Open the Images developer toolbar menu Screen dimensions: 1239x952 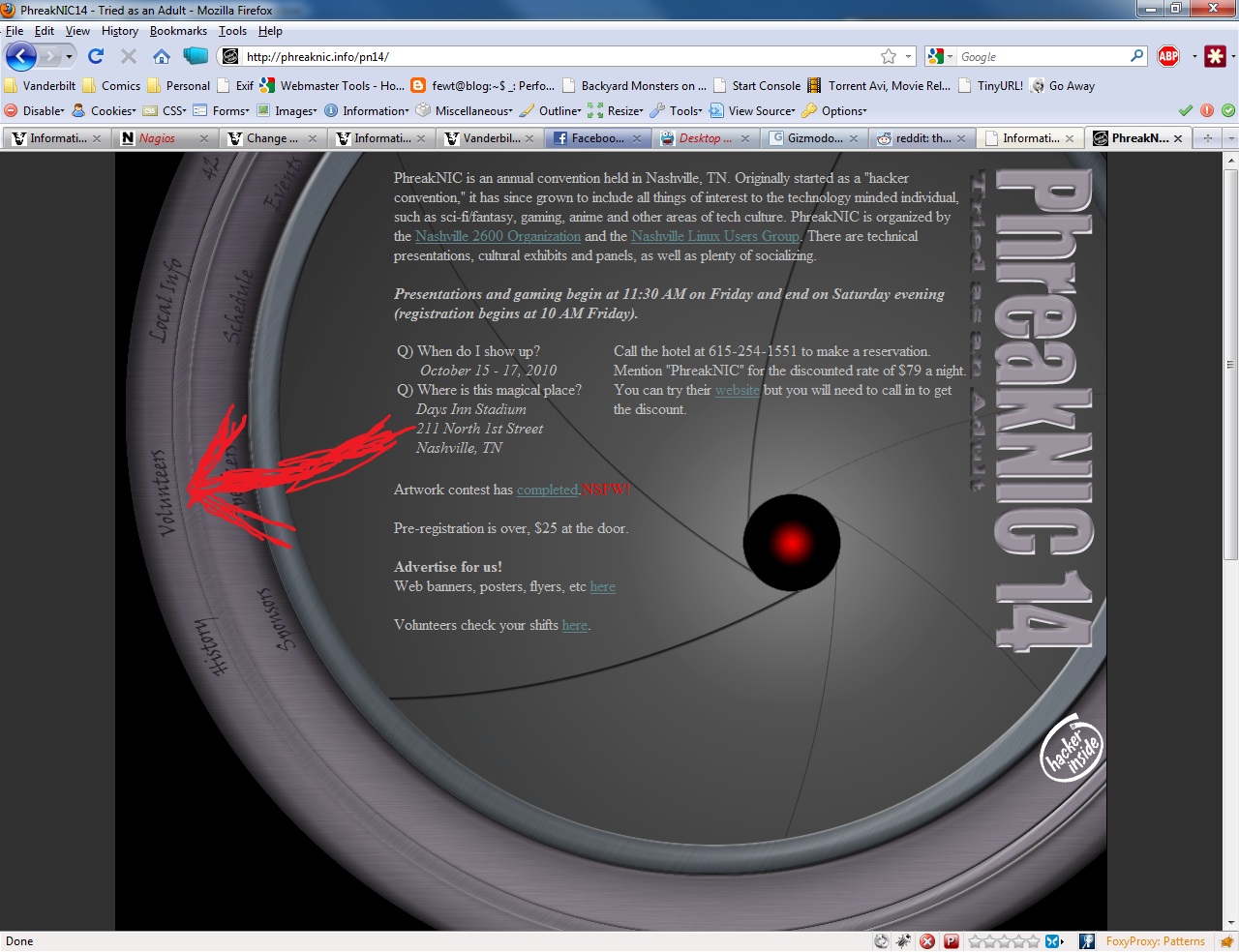click(x=287, y=110)
